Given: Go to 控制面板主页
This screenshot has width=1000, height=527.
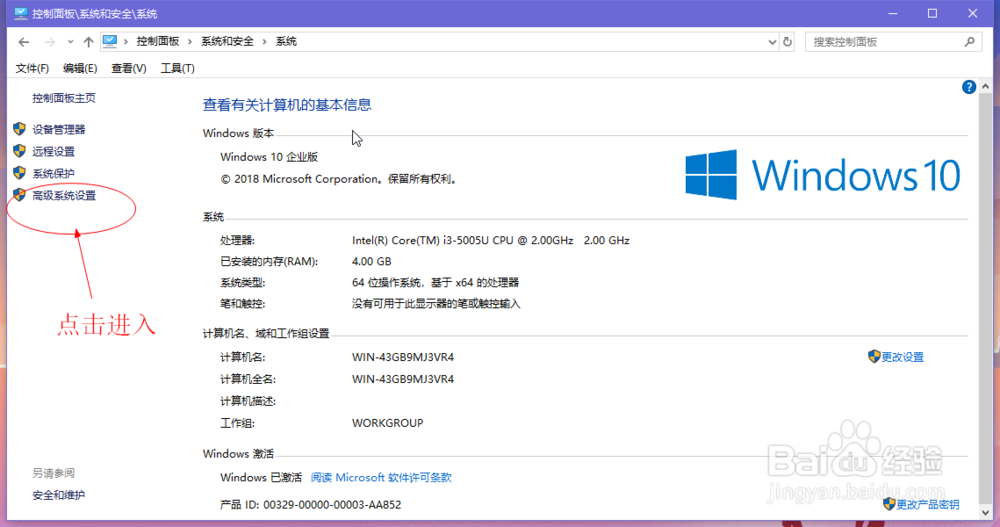Looking at the screenshot, I should pyautogui.click(x=64, y=98).
